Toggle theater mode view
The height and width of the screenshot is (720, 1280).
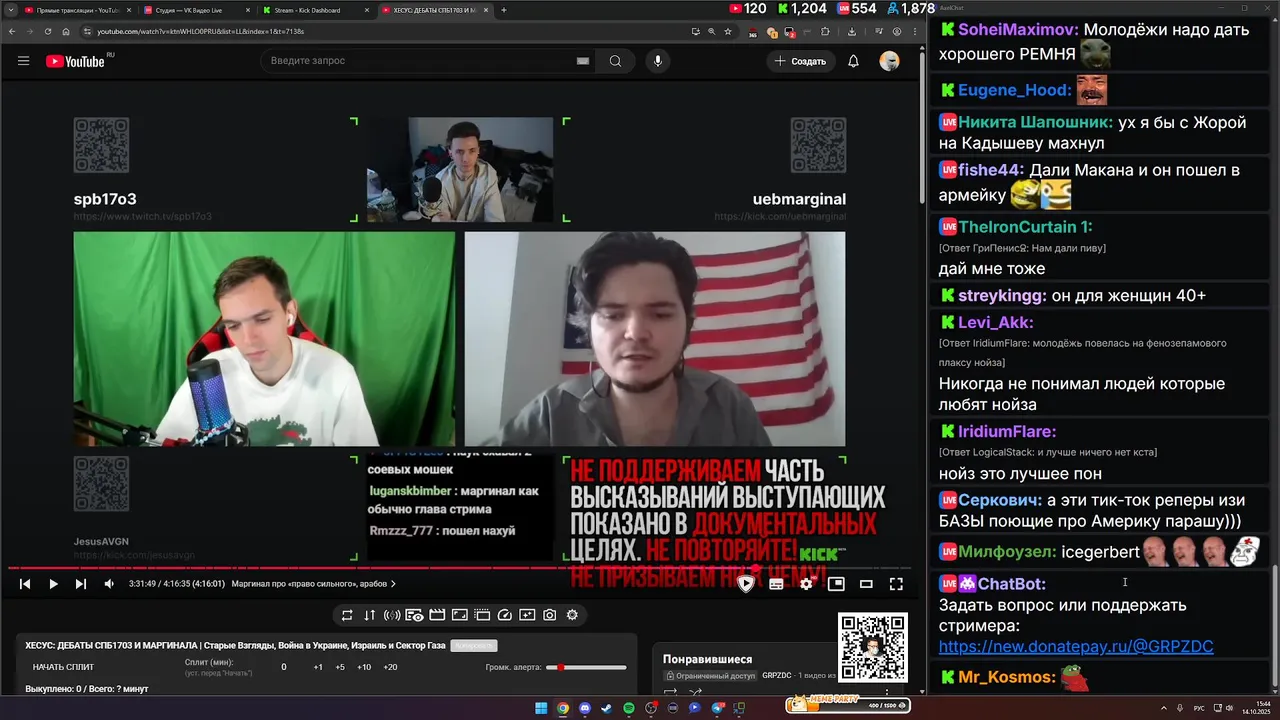[866, 584]
